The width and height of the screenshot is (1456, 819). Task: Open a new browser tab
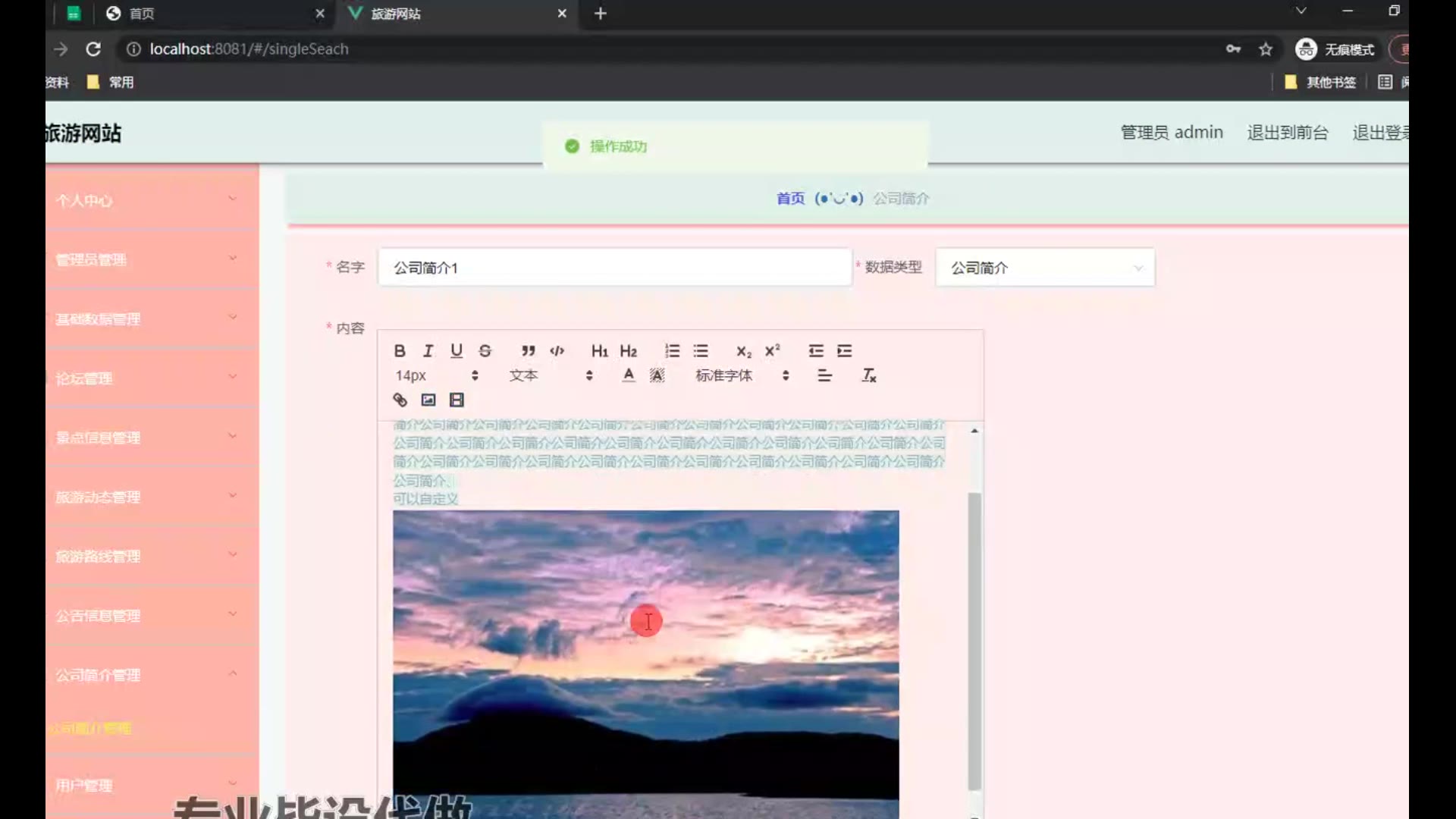tap(600, 13)
